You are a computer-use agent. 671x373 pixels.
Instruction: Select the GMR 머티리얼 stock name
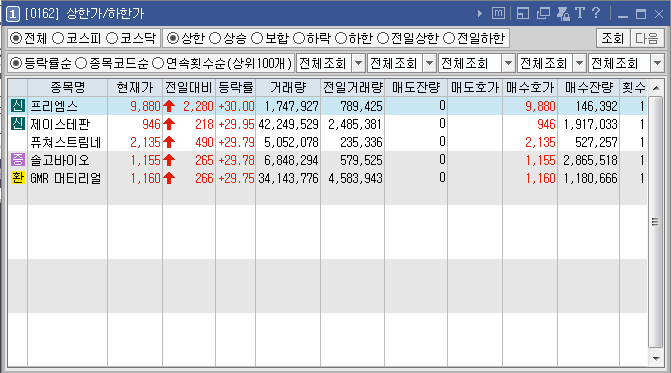click(65, 178)
